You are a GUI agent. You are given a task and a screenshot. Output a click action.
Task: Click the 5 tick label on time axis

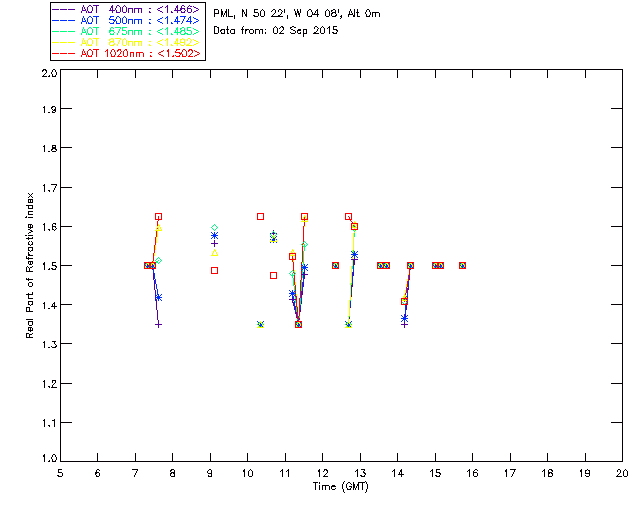click(x=60, y=473)
